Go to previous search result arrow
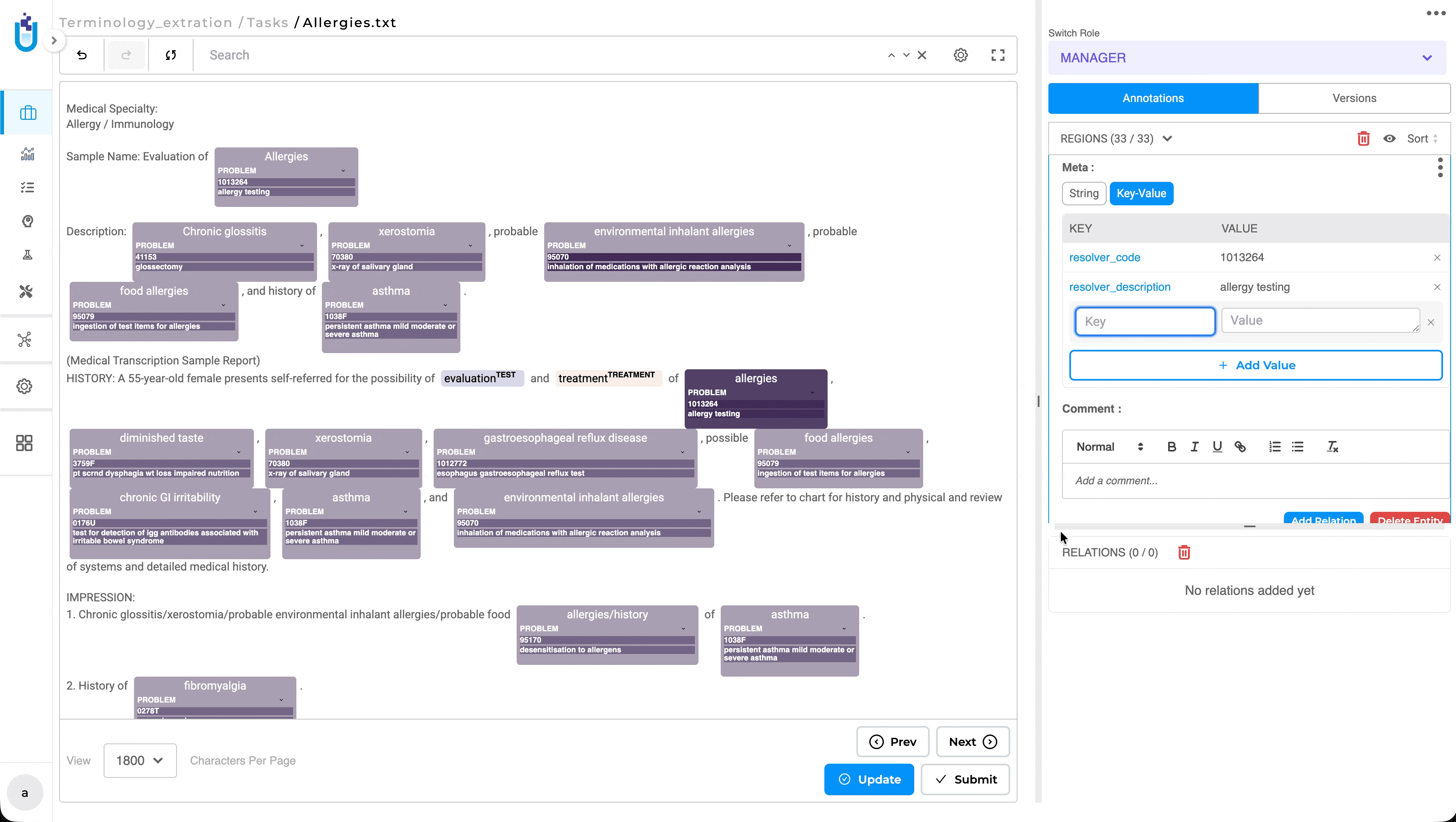Image resolution: width=1456 pixels, height=822 pixels. (891, 55)
